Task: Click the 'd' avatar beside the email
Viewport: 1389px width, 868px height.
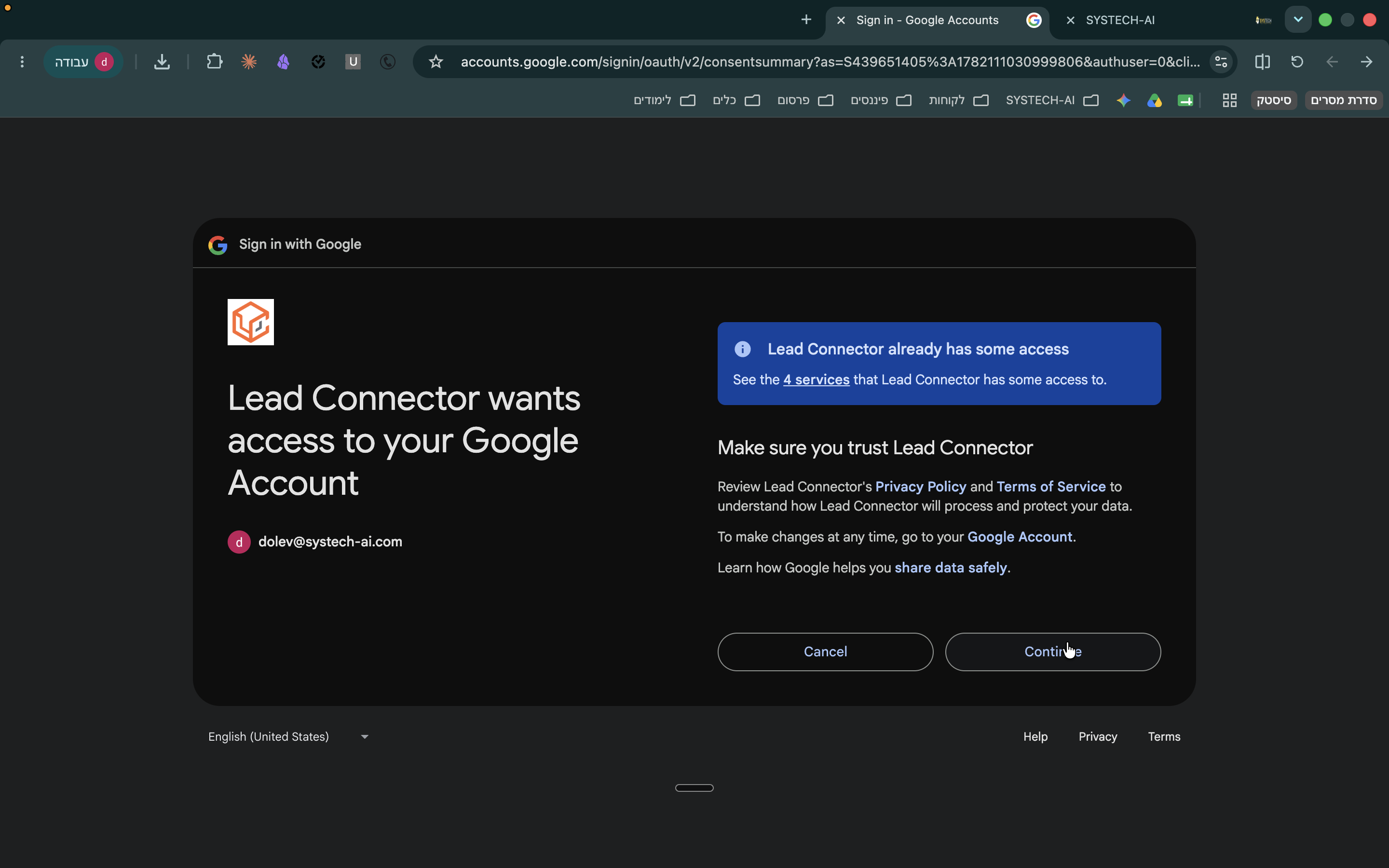Action: 239,542
